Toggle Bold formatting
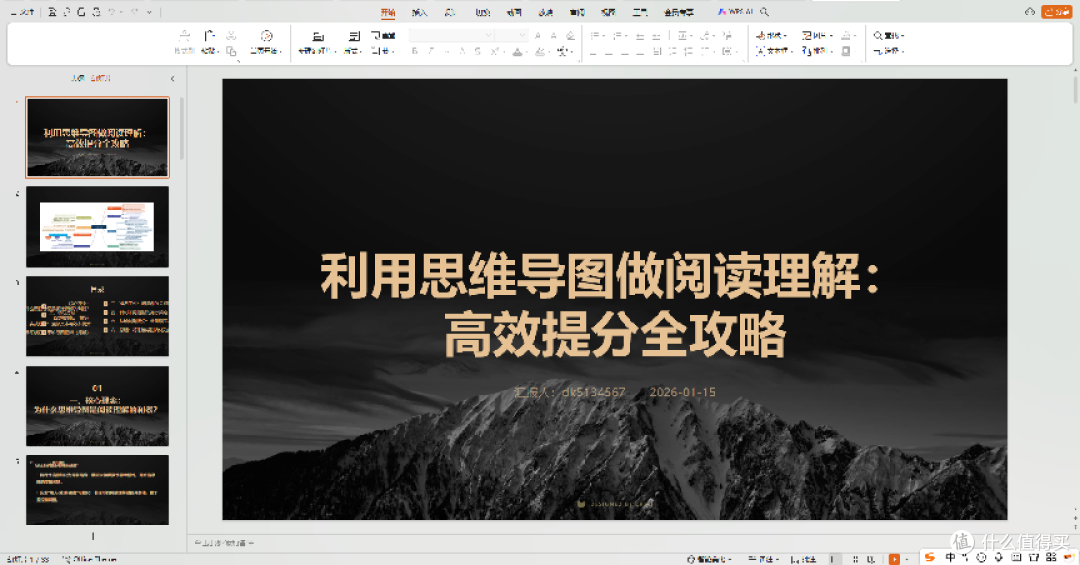 click(415, 51)
